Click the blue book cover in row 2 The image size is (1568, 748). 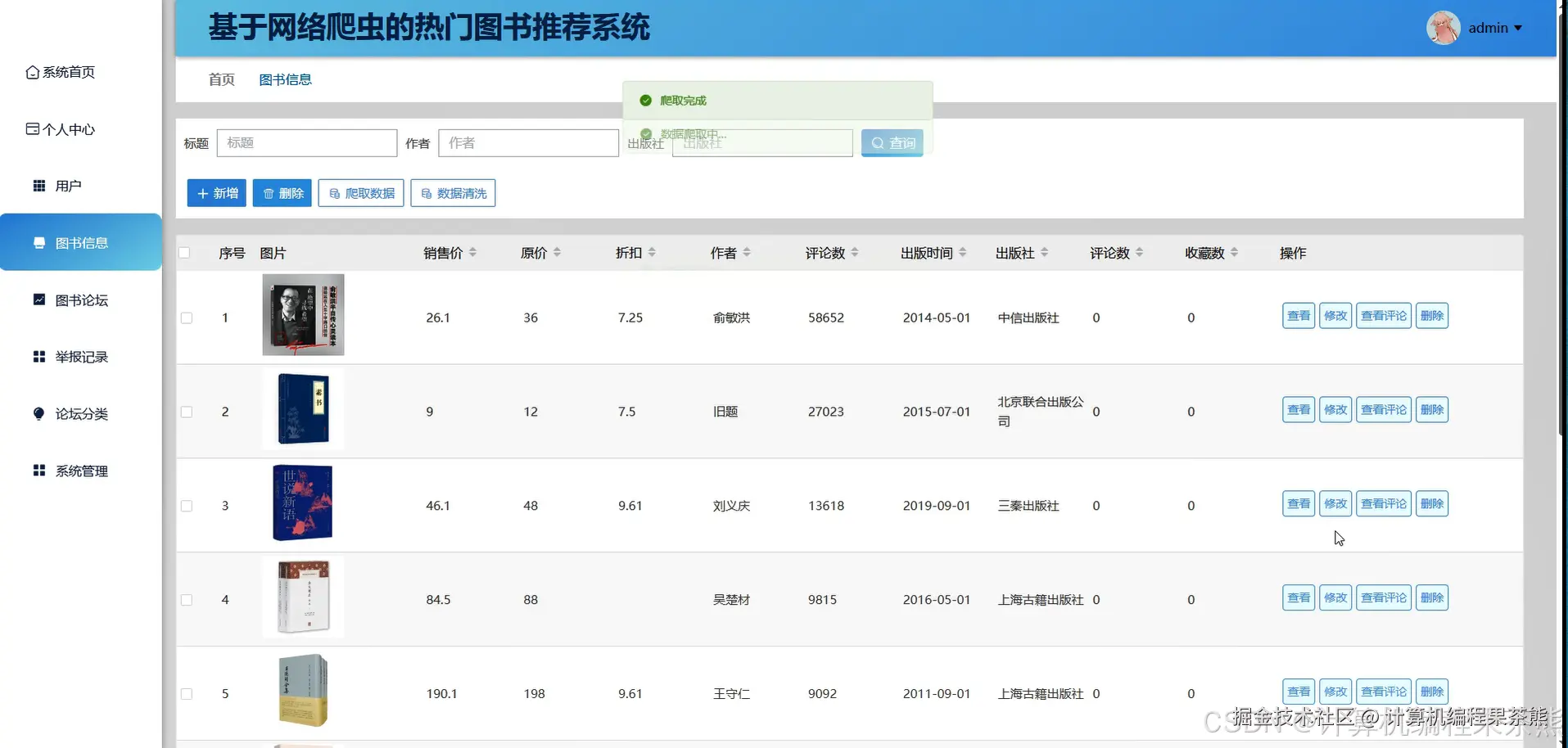[303, 409]
